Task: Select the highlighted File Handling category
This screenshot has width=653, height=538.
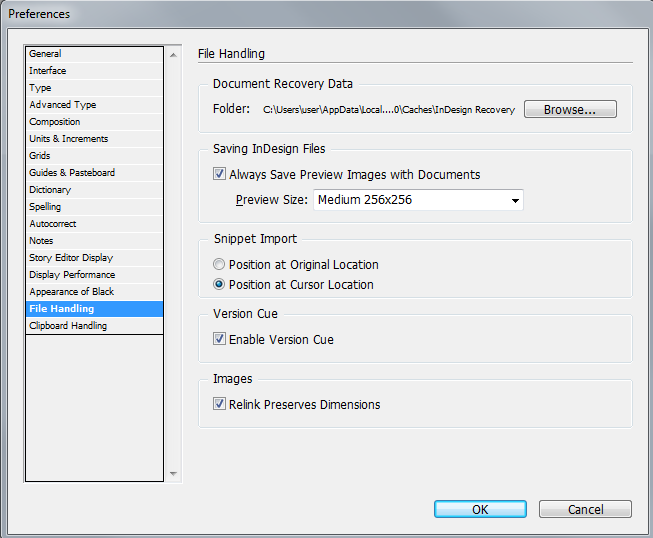Action: tap(94, 309)
